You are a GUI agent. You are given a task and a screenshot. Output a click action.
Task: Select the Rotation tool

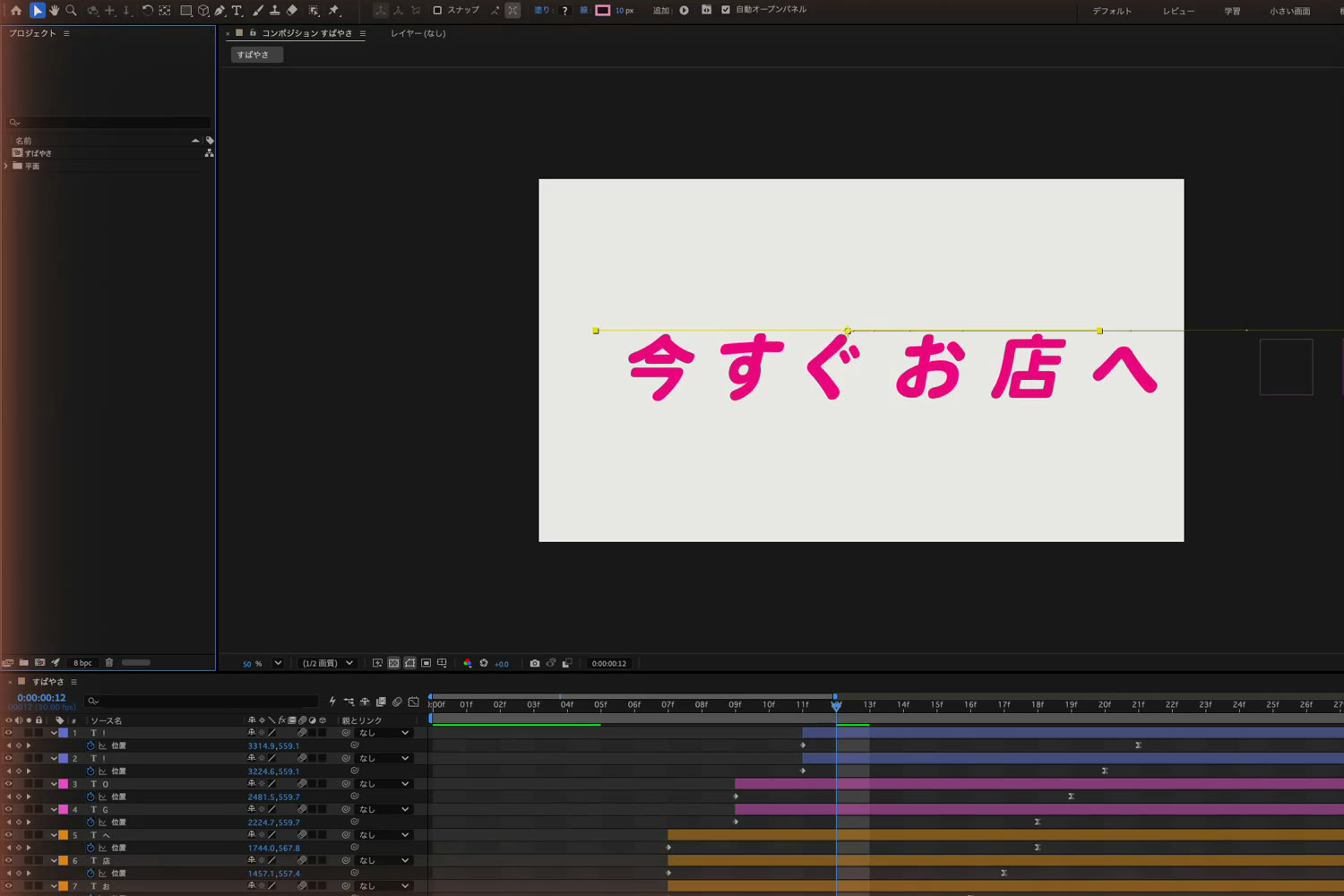pyautogui.click(x=147, y=11)
